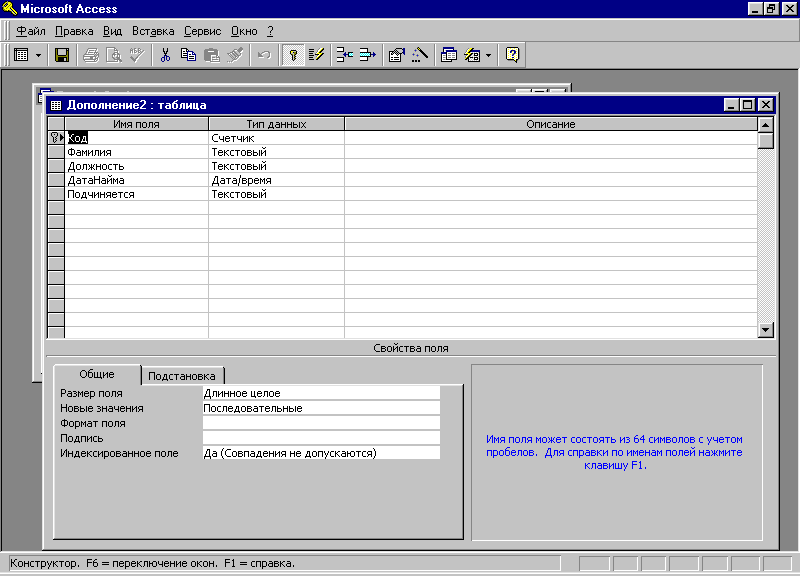The image size is (800, 576).
Task: Toggle the Primary Key toolbar button
Action: click(293, 55)
